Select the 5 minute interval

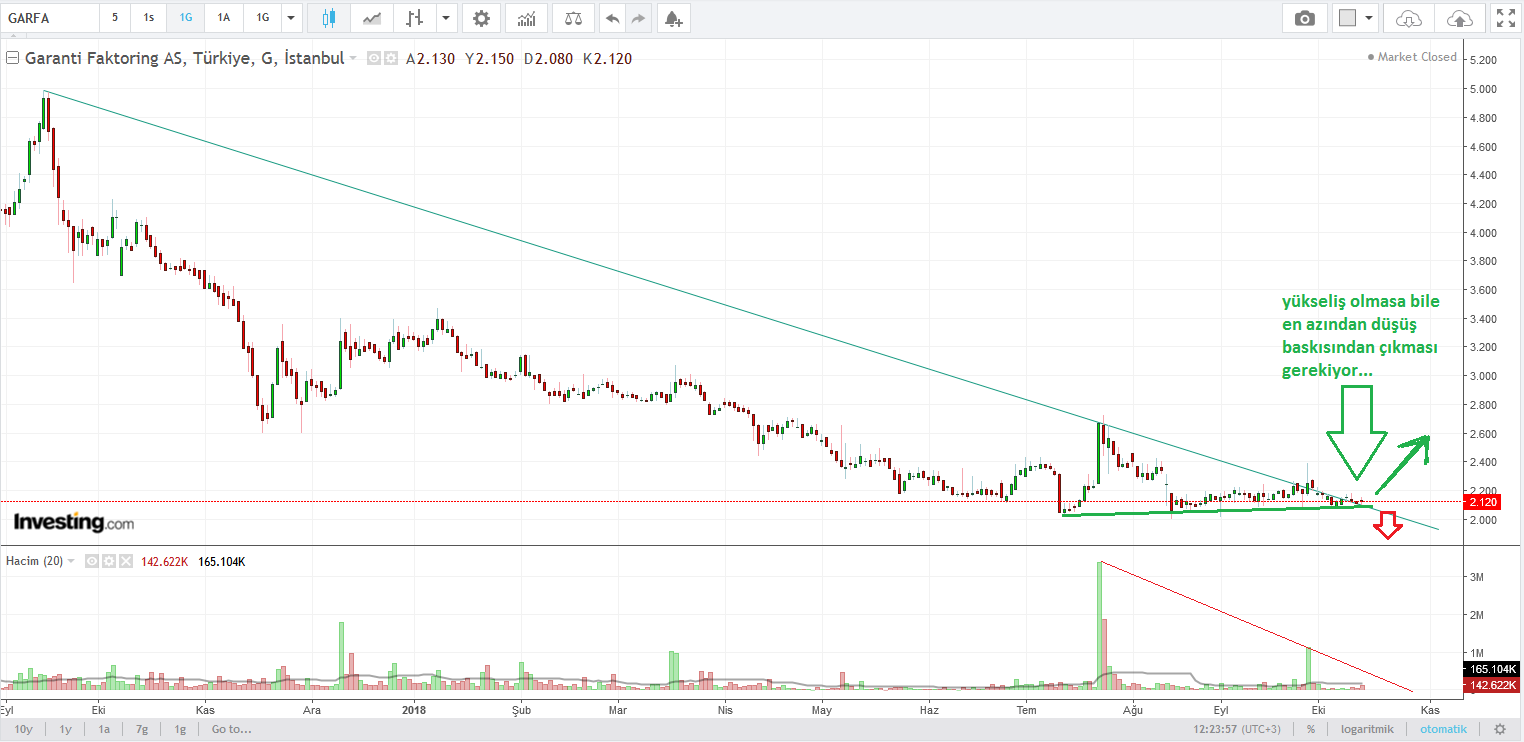point(115,17)
